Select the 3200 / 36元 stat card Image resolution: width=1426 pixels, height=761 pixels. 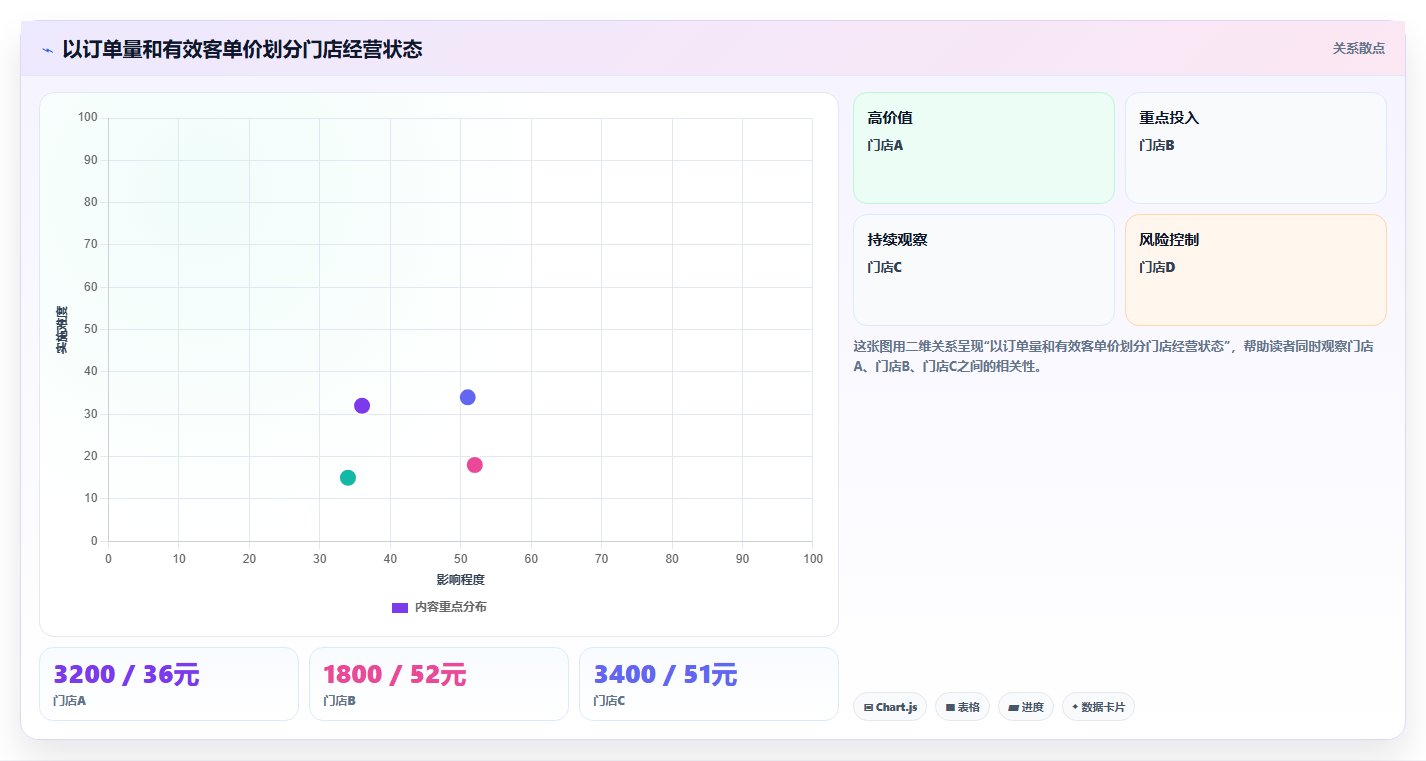169,684
